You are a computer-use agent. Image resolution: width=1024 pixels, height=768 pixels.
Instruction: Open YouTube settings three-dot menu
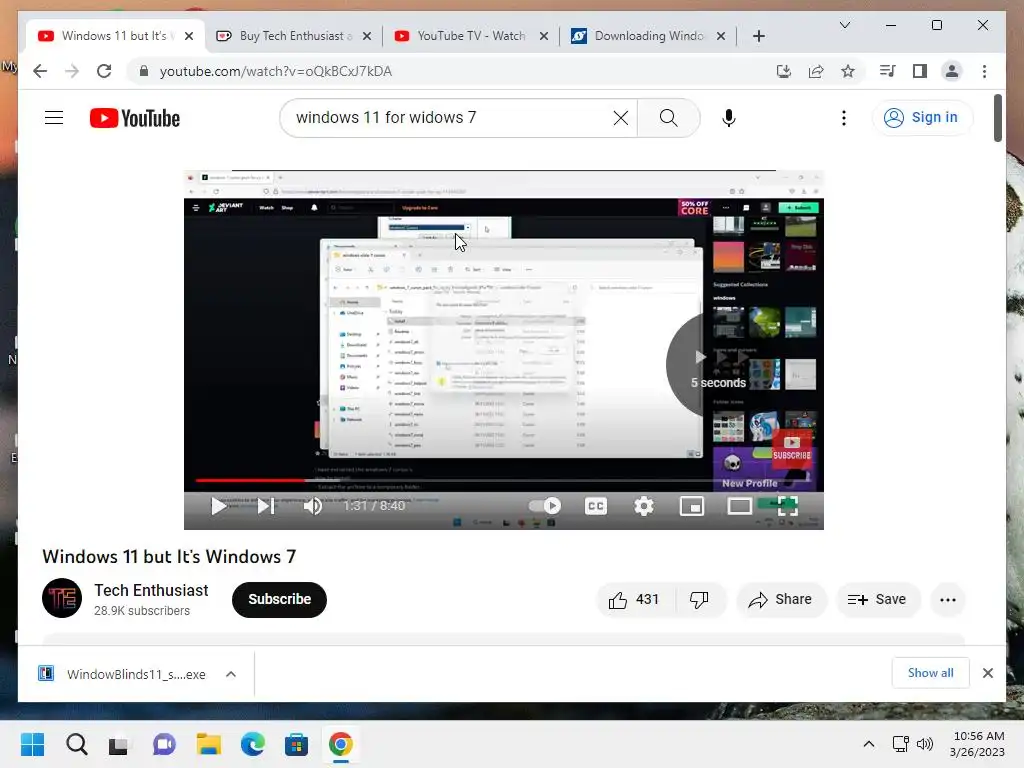click(x=844, y=118)
